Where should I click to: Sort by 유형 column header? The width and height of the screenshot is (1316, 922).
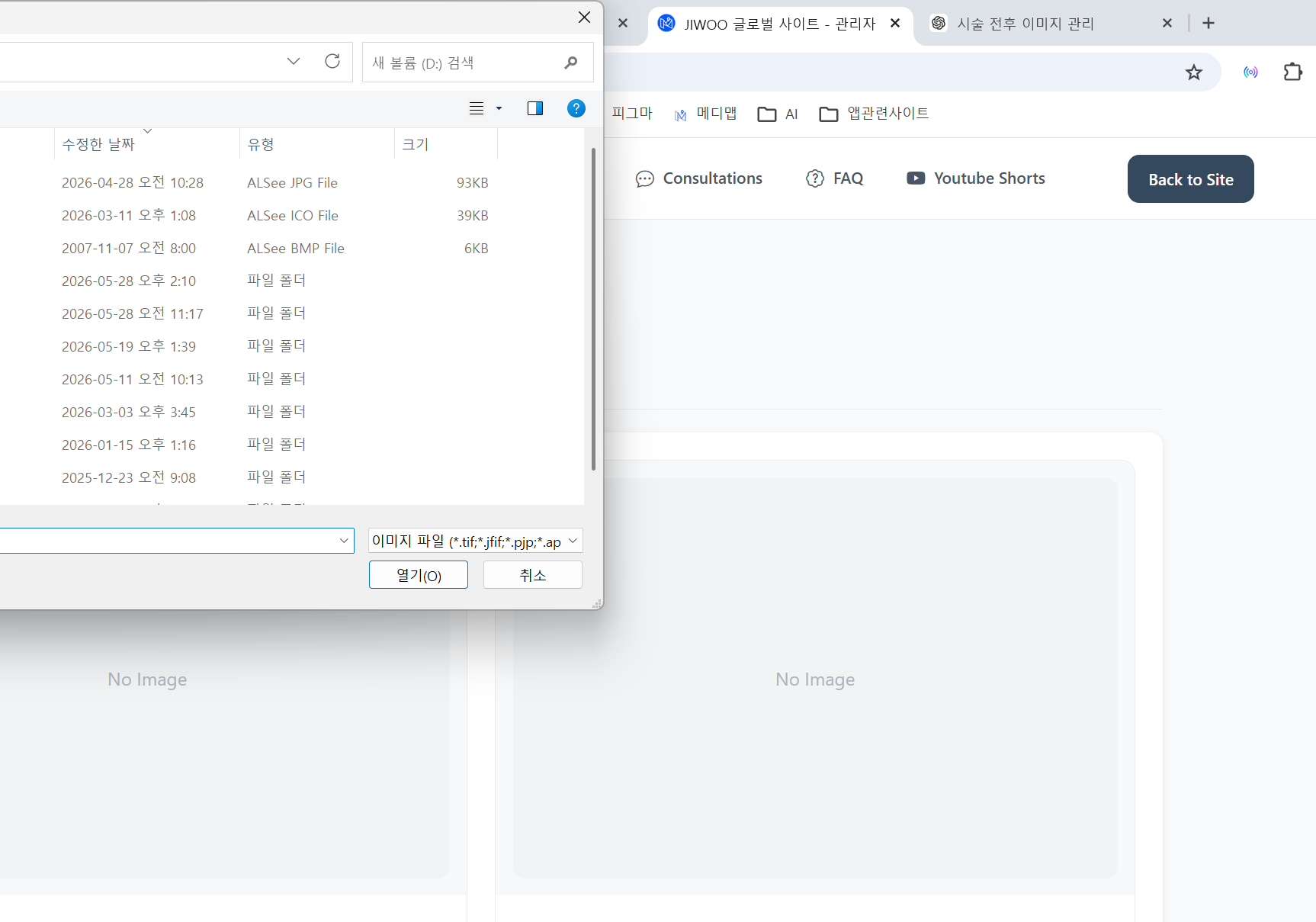[317, 144]
